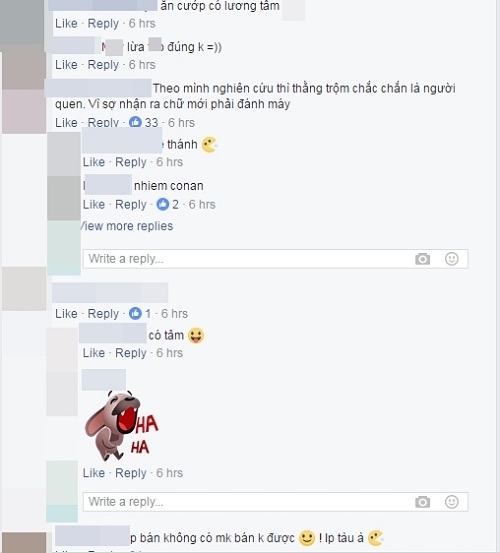Open the emoji picker in the lower reply box
Image resolution: width=500 pixels, height=553 pixels.
pyautogui.click(x=452, y=502)
